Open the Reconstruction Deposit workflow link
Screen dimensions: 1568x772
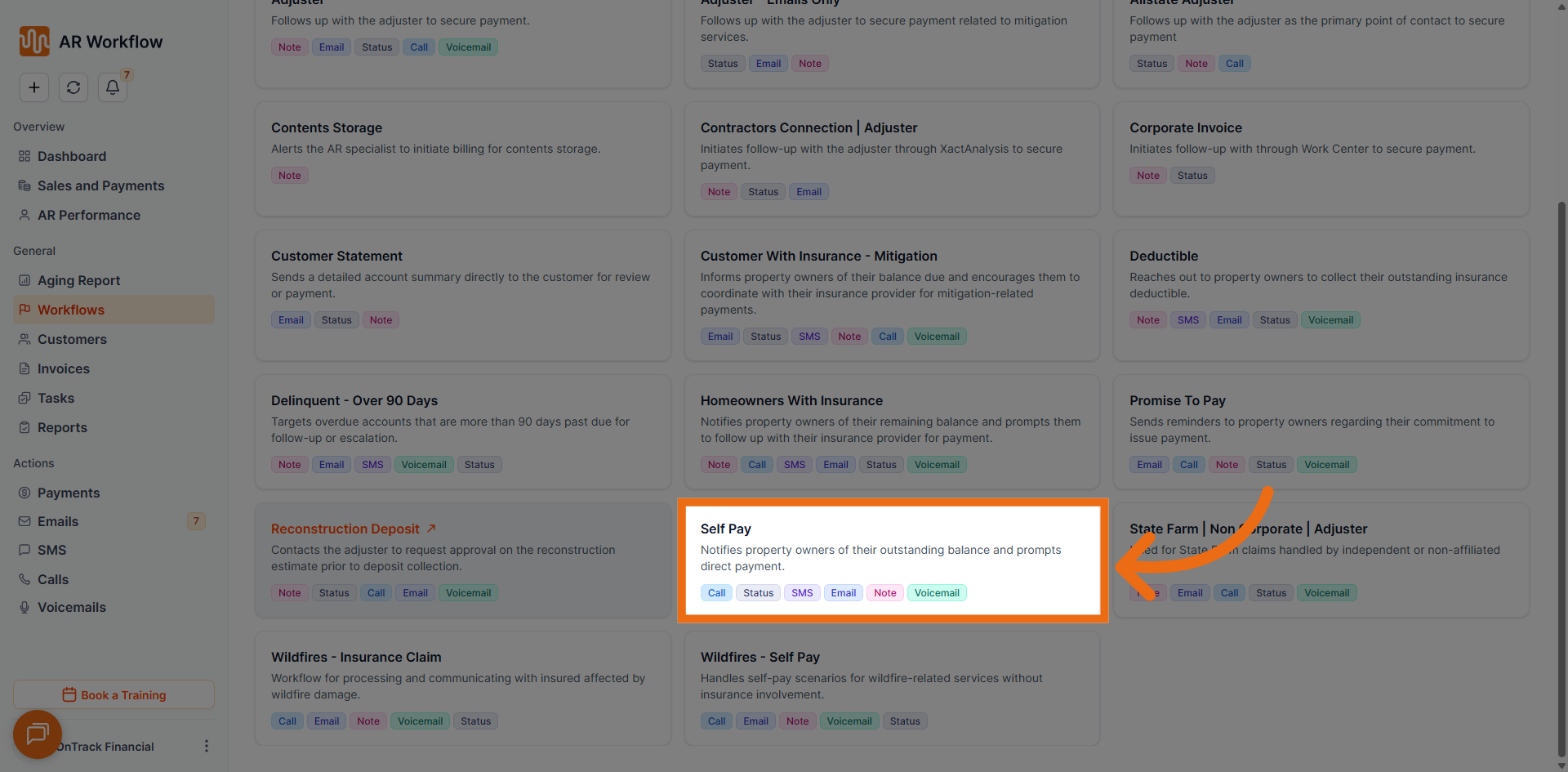(x=345, y=529)
